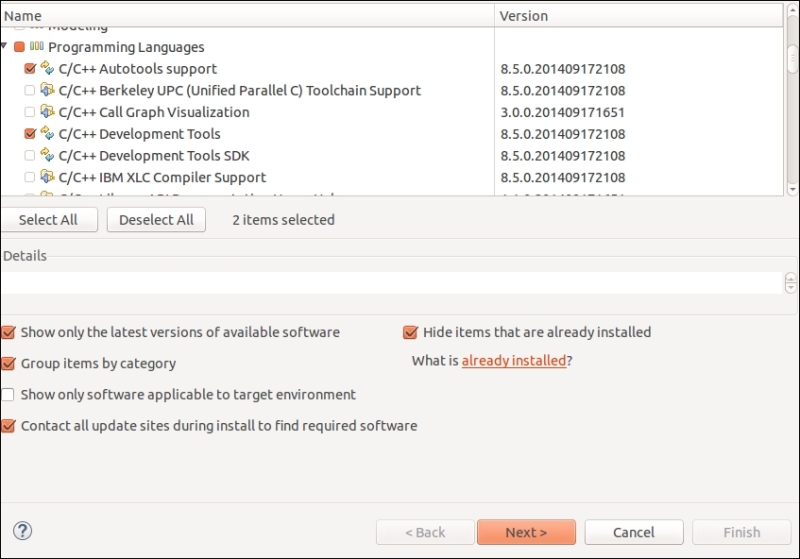Click the C/C++ Autotools support feature icon
Image resolution: width=800 pixels, height=559 pixels.
47,68
